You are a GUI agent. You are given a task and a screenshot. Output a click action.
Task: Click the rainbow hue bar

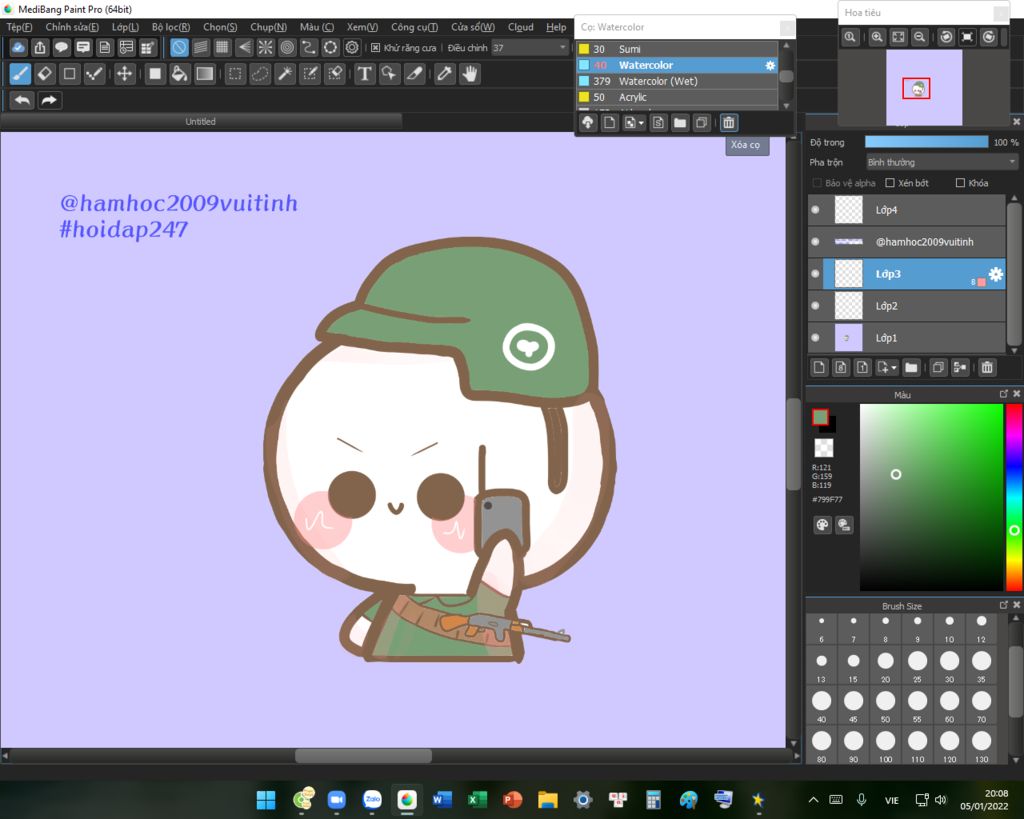tap(1014, 497)
